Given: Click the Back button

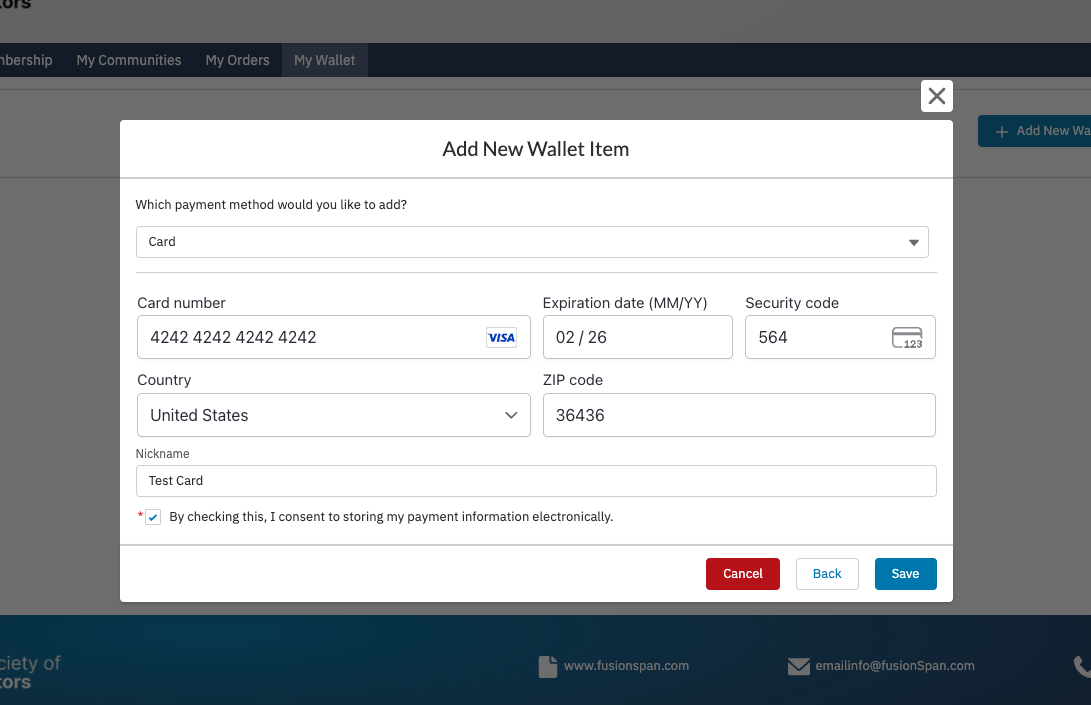Looking at the screenshot, I should tap(827, 574).
